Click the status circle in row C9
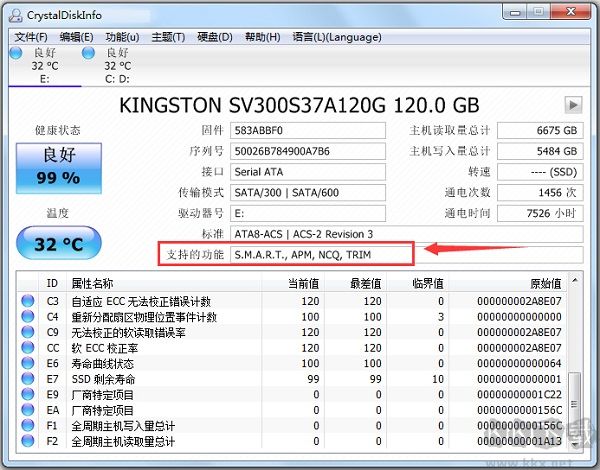600x470 pixels. (x=28, y=332)
